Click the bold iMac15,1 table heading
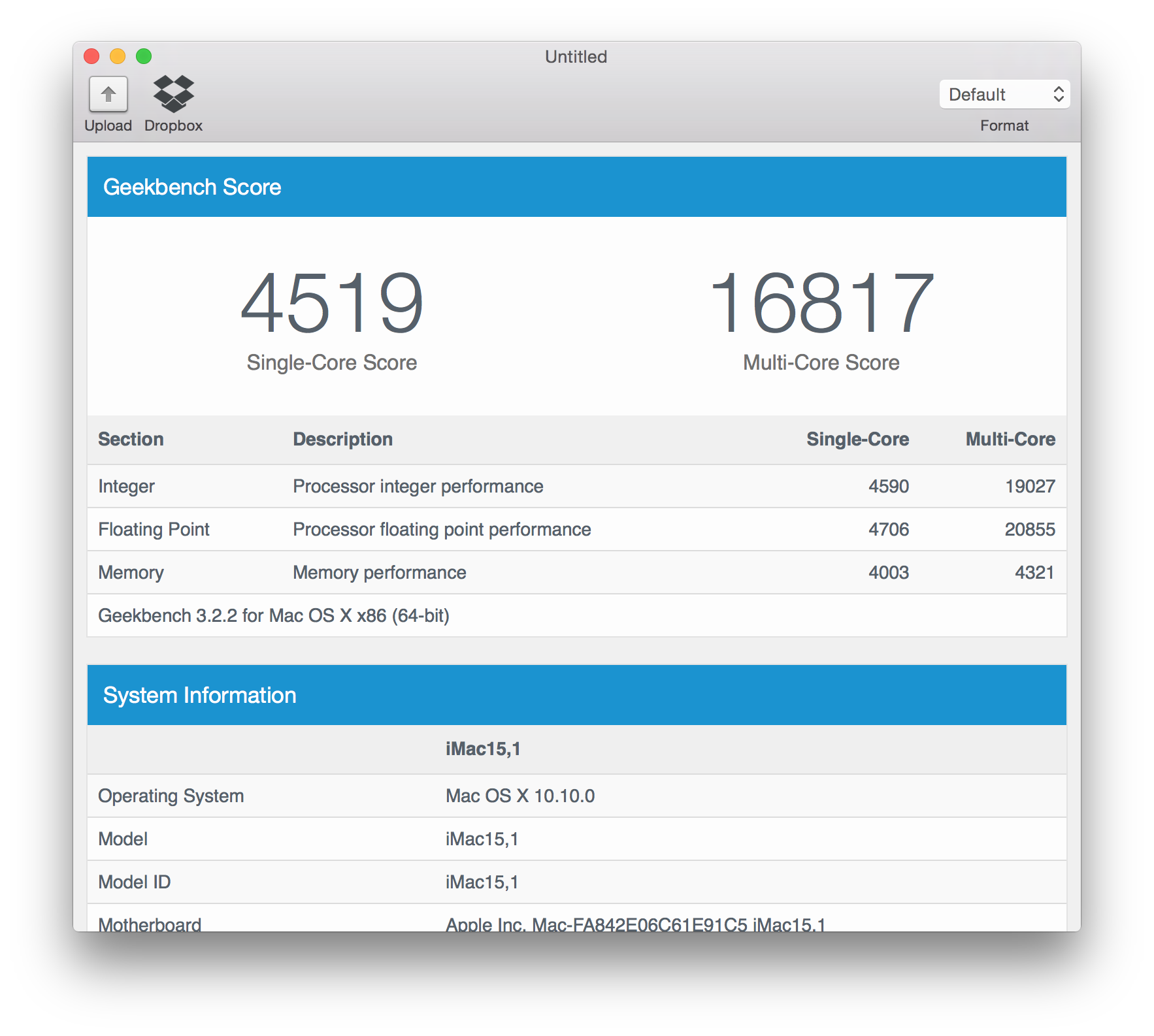The image size is (1154, 1036). [x=483, y=749]
